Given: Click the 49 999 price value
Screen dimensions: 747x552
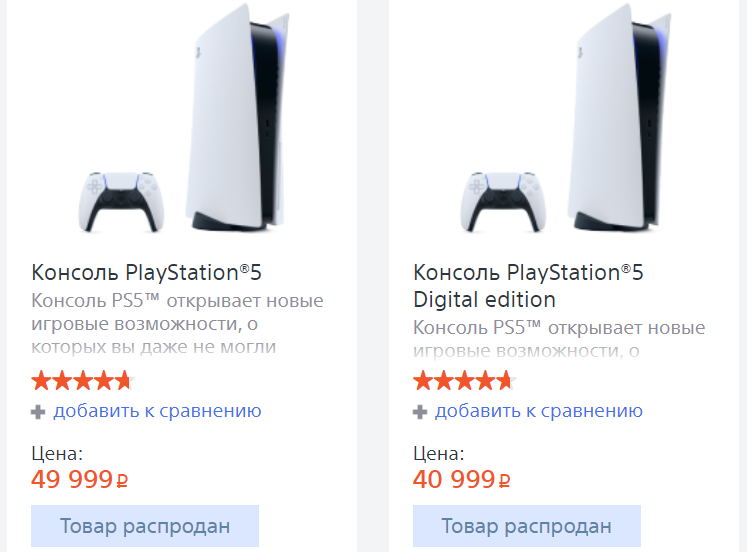Looking at the screenshot, I should [x=72, y=480].
